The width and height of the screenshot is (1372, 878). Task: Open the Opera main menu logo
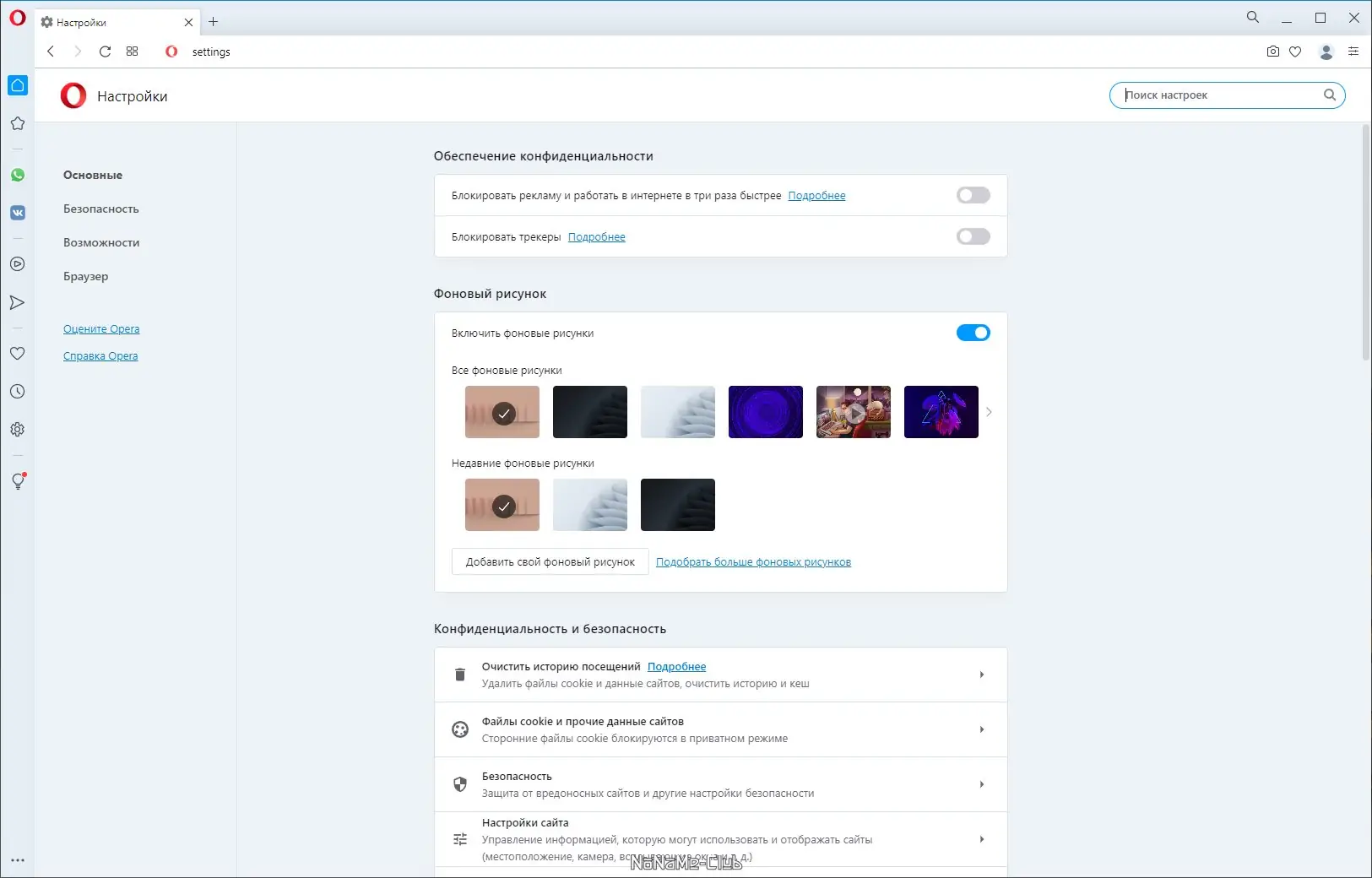(17, 18)
